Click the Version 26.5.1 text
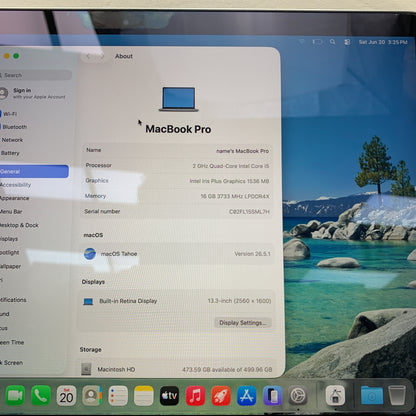Image resolution: width=416 pixels, height=416 pixels. coord(252,254)
